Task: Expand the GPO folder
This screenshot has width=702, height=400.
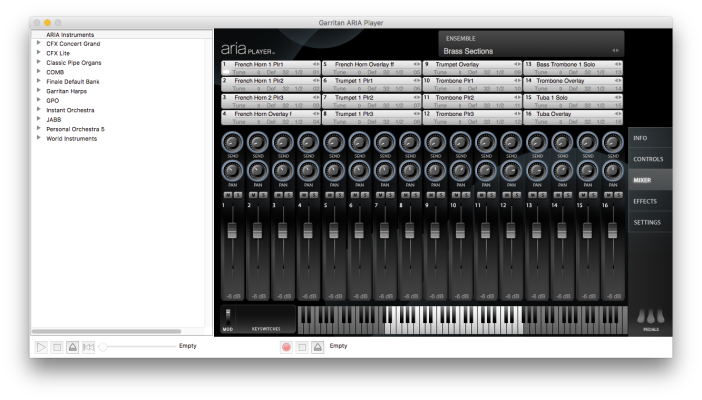Action: tap(39, 99)
